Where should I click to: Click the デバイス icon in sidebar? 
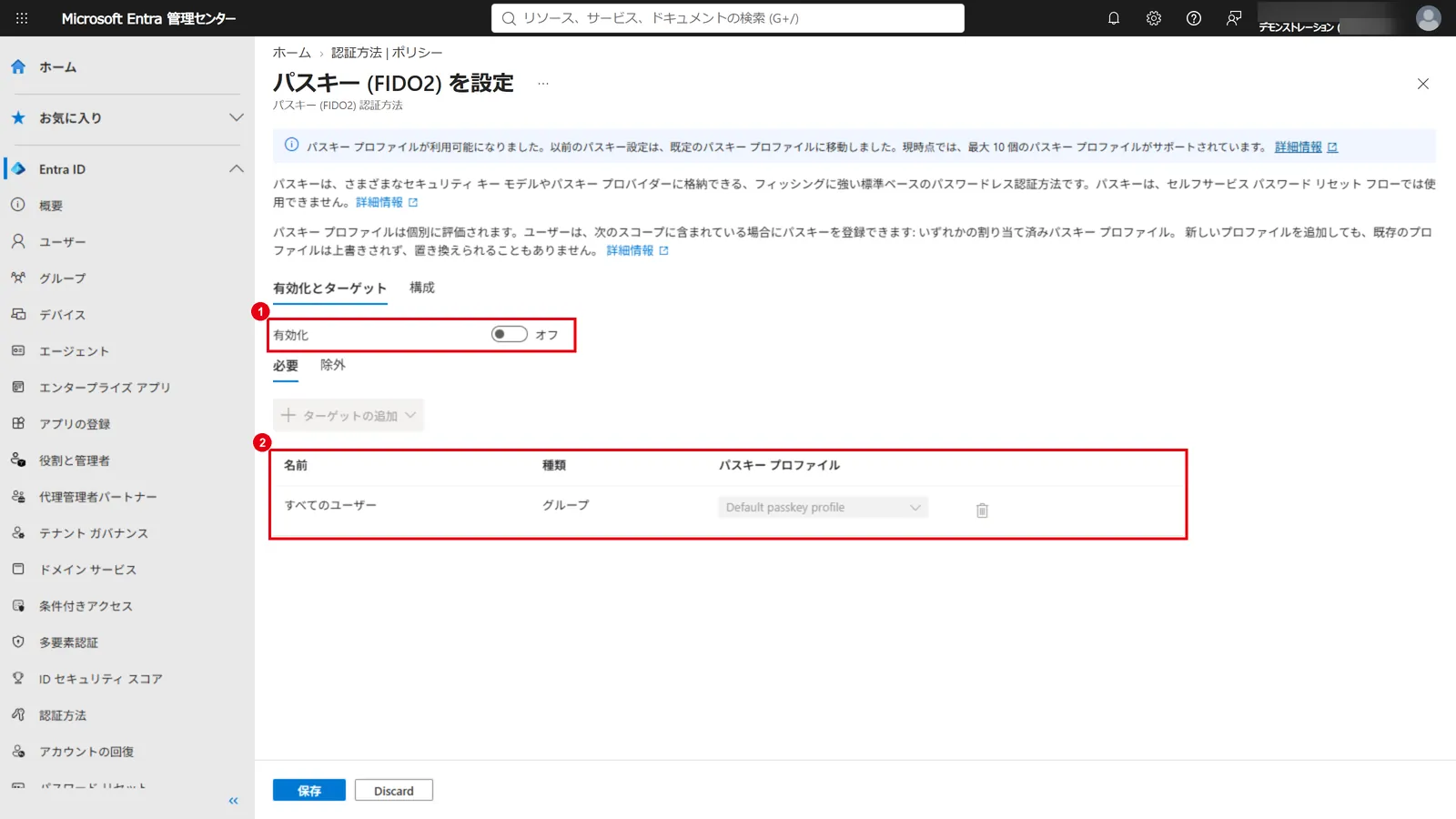(x=18, y=314)
